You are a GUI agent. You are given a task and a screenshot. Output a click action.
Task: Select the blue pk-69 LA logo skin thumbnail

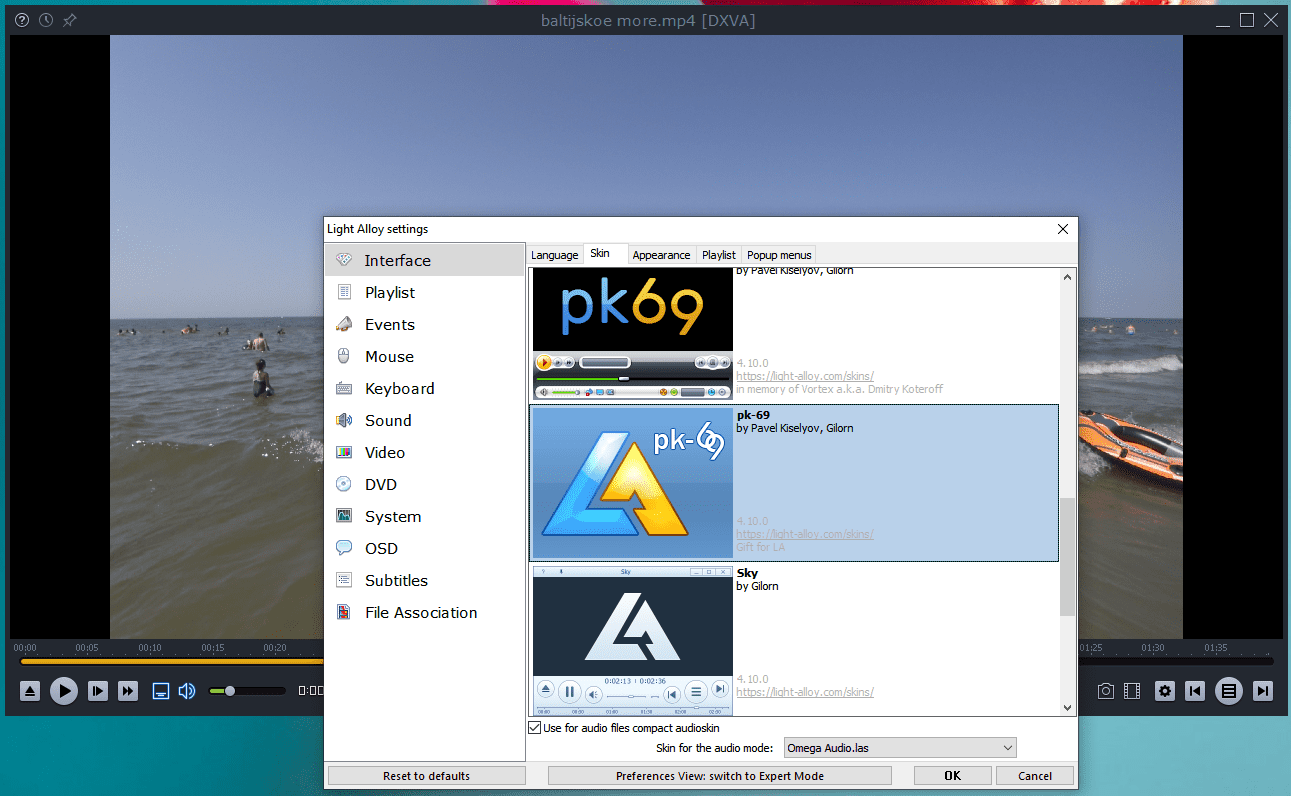pos(633,482)
